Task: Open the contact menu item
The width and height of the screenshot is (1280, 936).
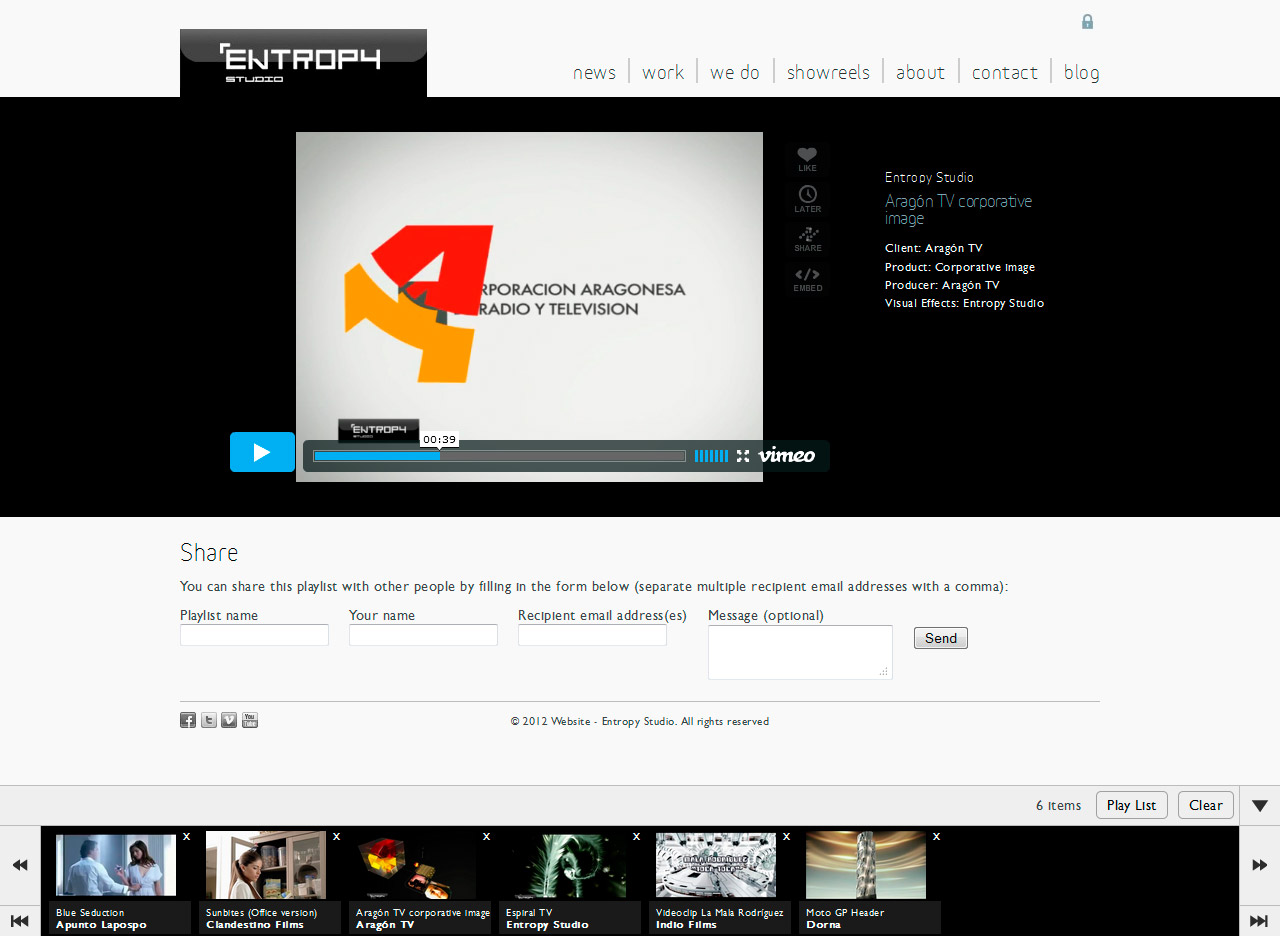Action: pos(1005,72)
